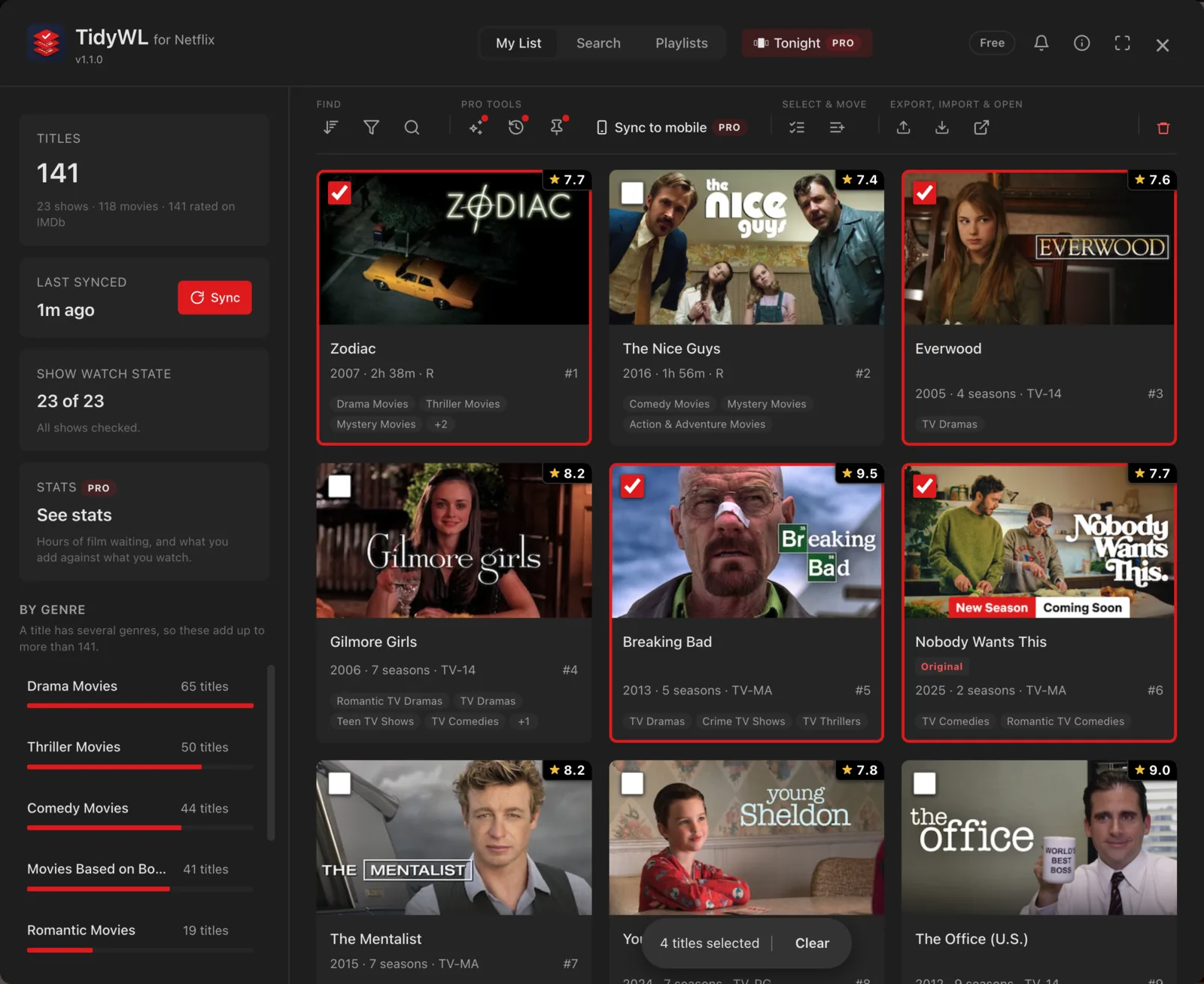Uncheck the Zodiac card checkbox

[339, 193]
